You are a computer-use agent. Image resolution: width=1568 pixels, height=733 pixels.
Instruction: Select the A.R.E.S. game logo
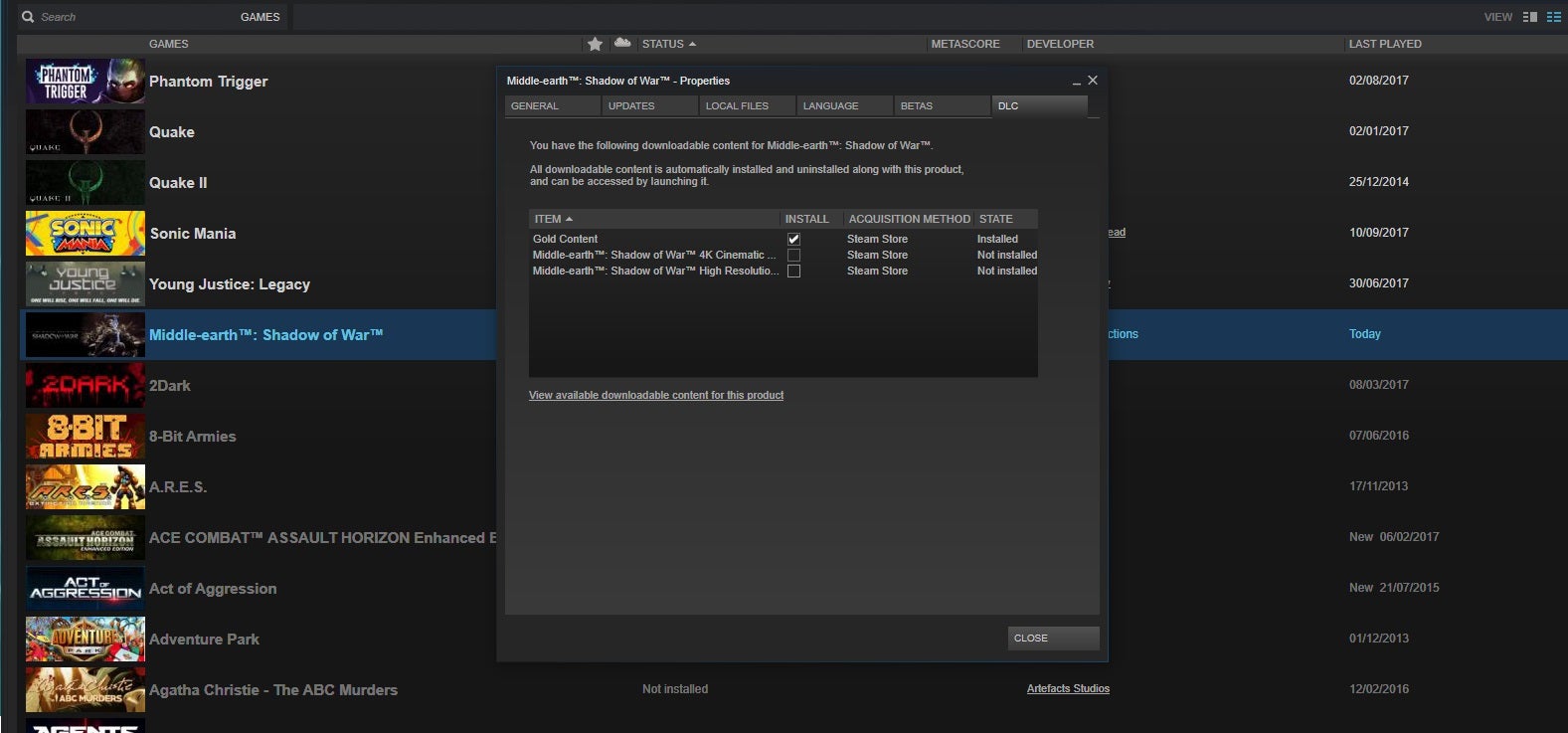coord(86,487)
